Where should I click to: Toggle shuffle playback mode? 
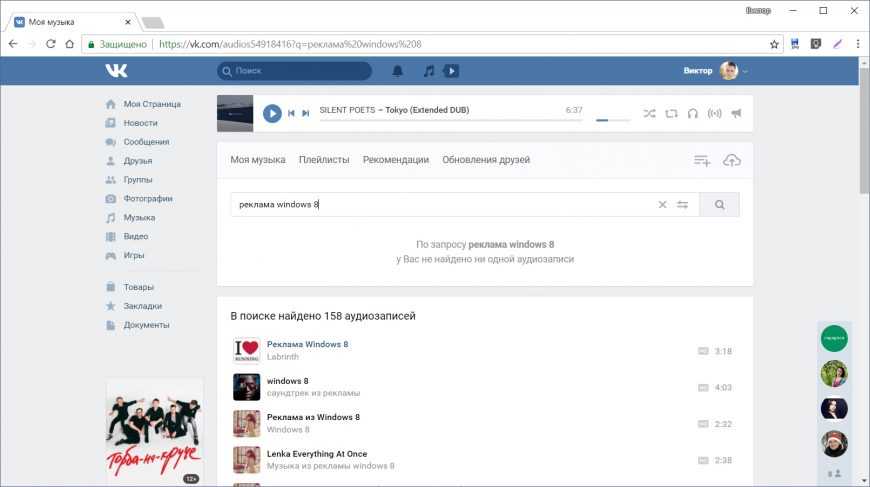coord(649,113)
